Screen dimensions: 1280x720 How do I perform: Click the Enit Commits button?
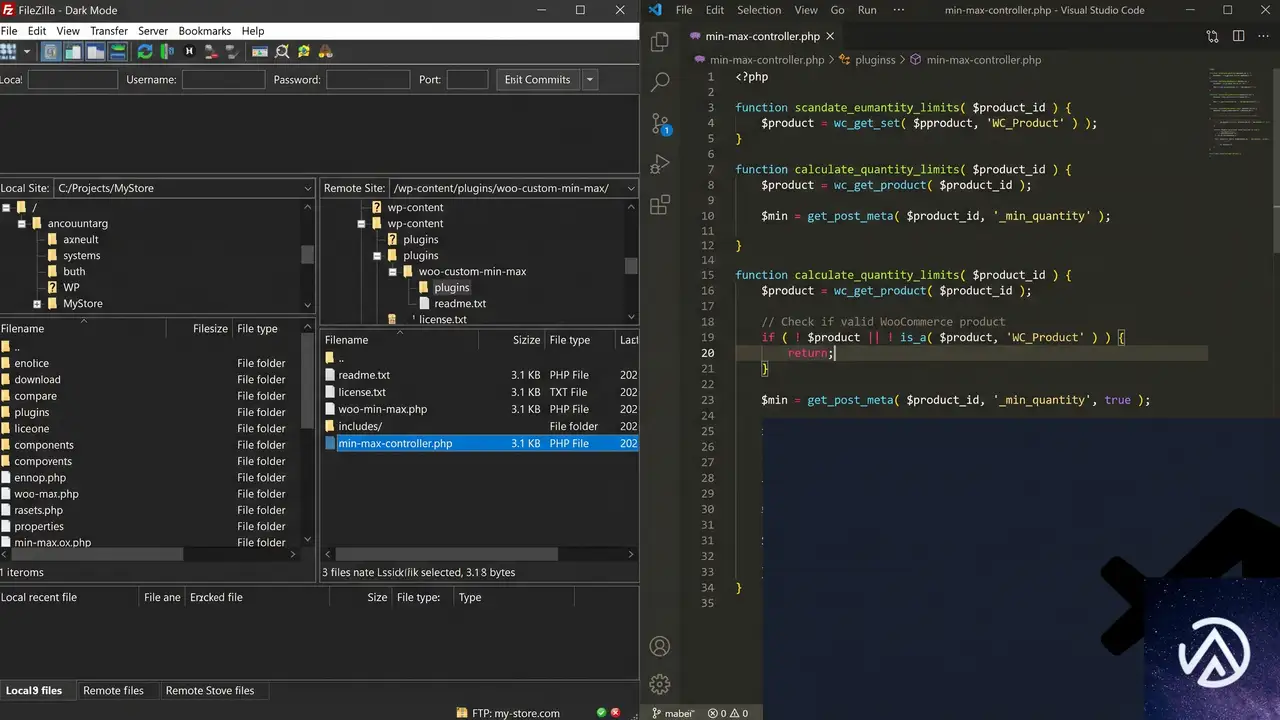click(x=538, y=80)
